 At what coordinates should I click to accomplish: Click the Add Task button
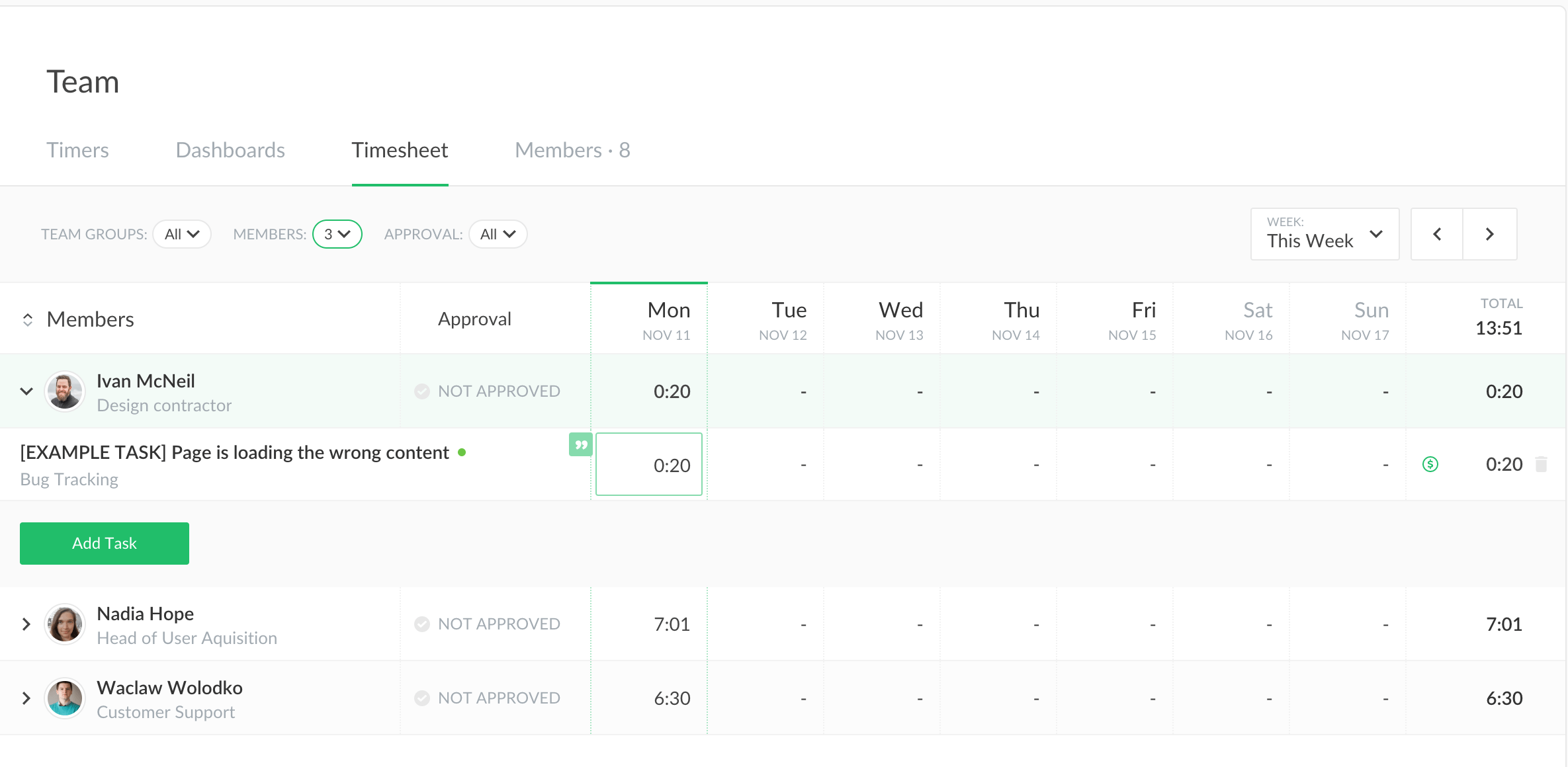105,544
